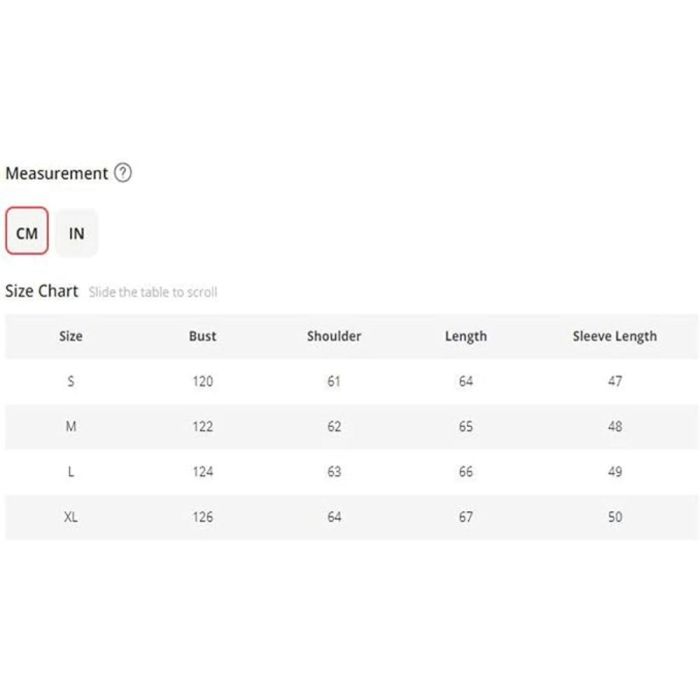Viewport: 700px width, 700px height.
Task: Click sleeve length value 50 for XL
Action: click(615, 517)
